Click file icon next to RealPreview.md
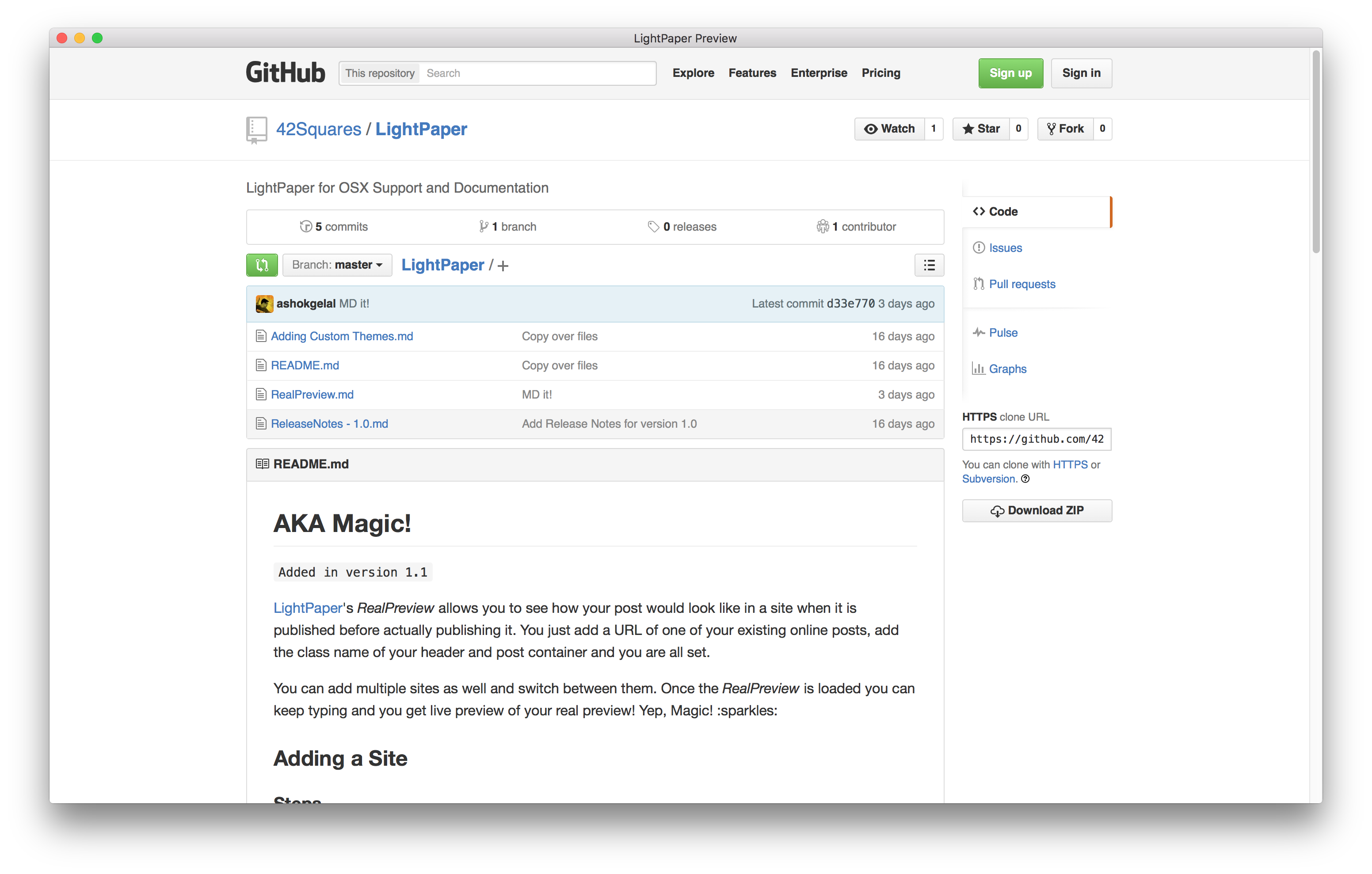 (261, 394)
